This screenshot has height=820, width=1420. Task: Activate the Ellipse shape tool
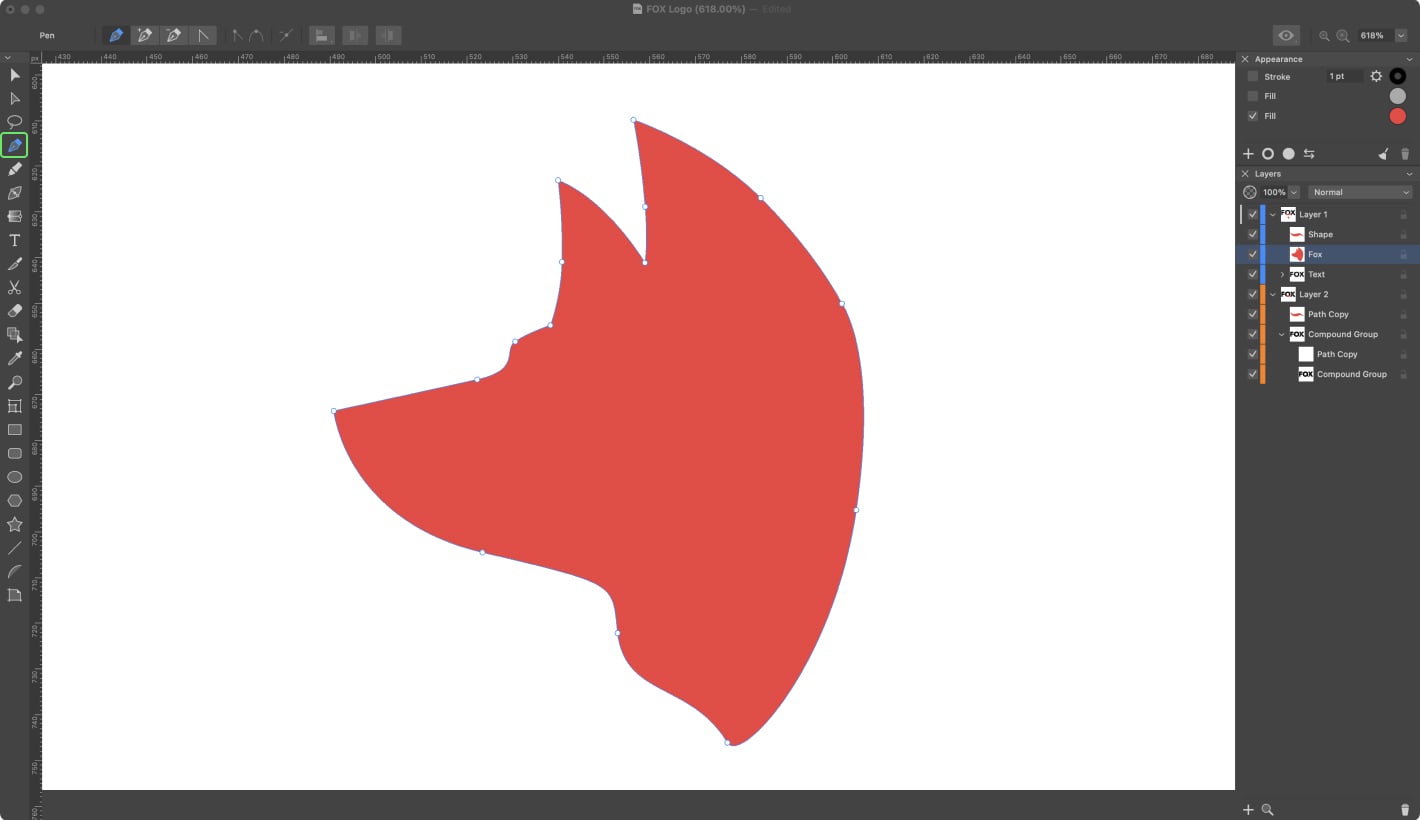tap(14, 477)
